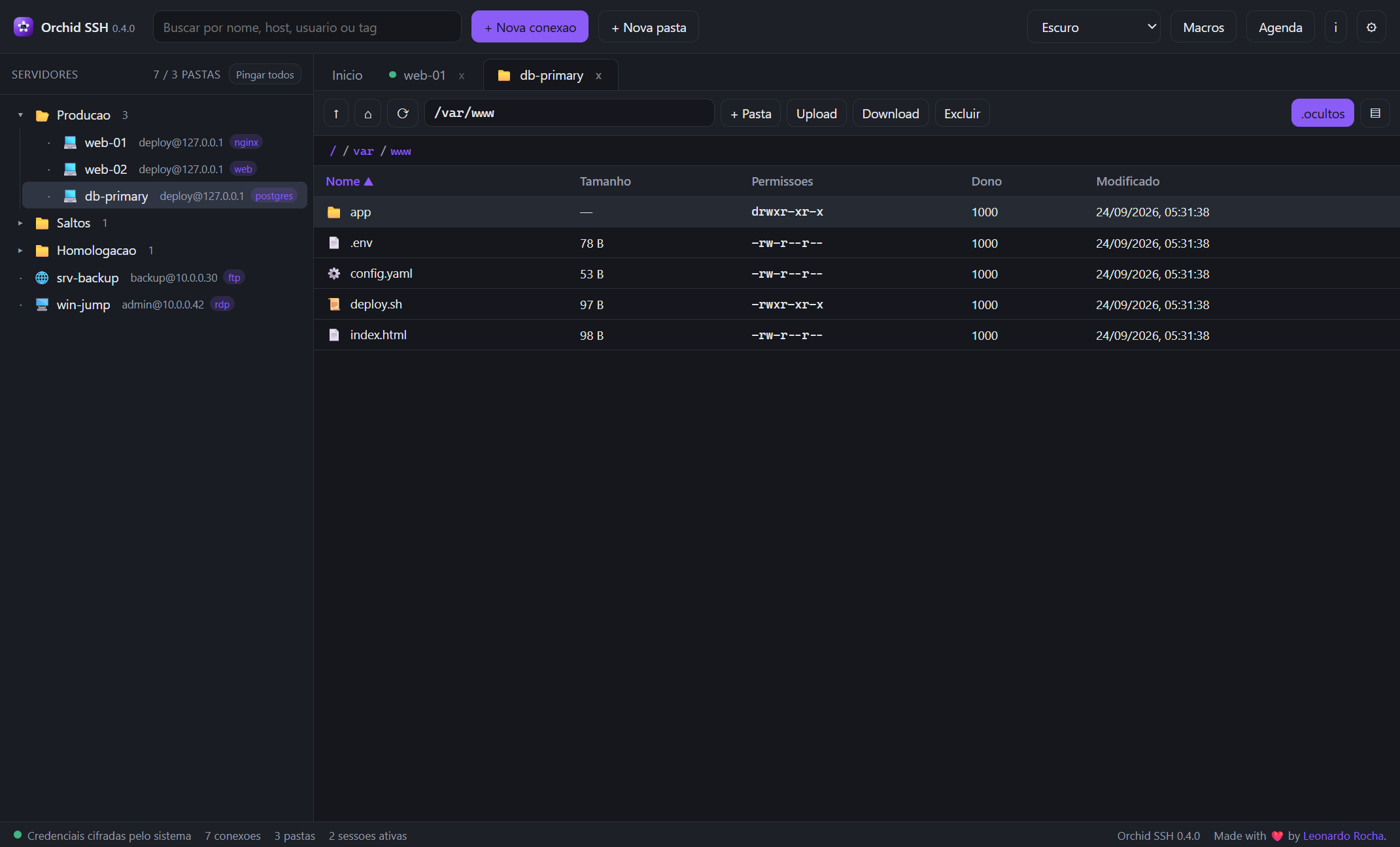Click the Upload button
This screenshot has height=847, width=1400.
pyautogui.click(x=817, y=113)
